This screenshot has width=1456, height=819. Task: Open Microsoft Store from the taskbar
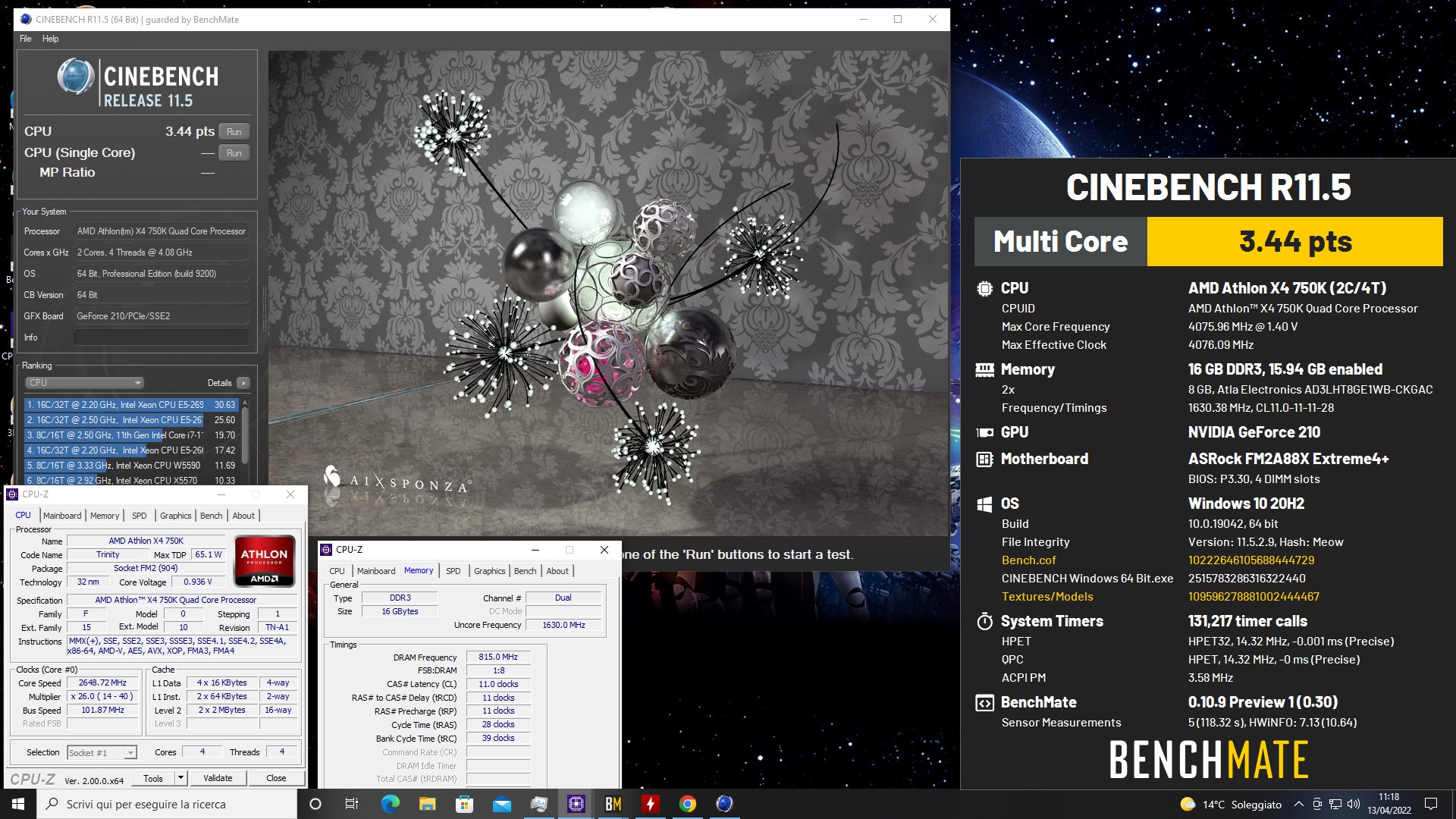coord(464,804)
